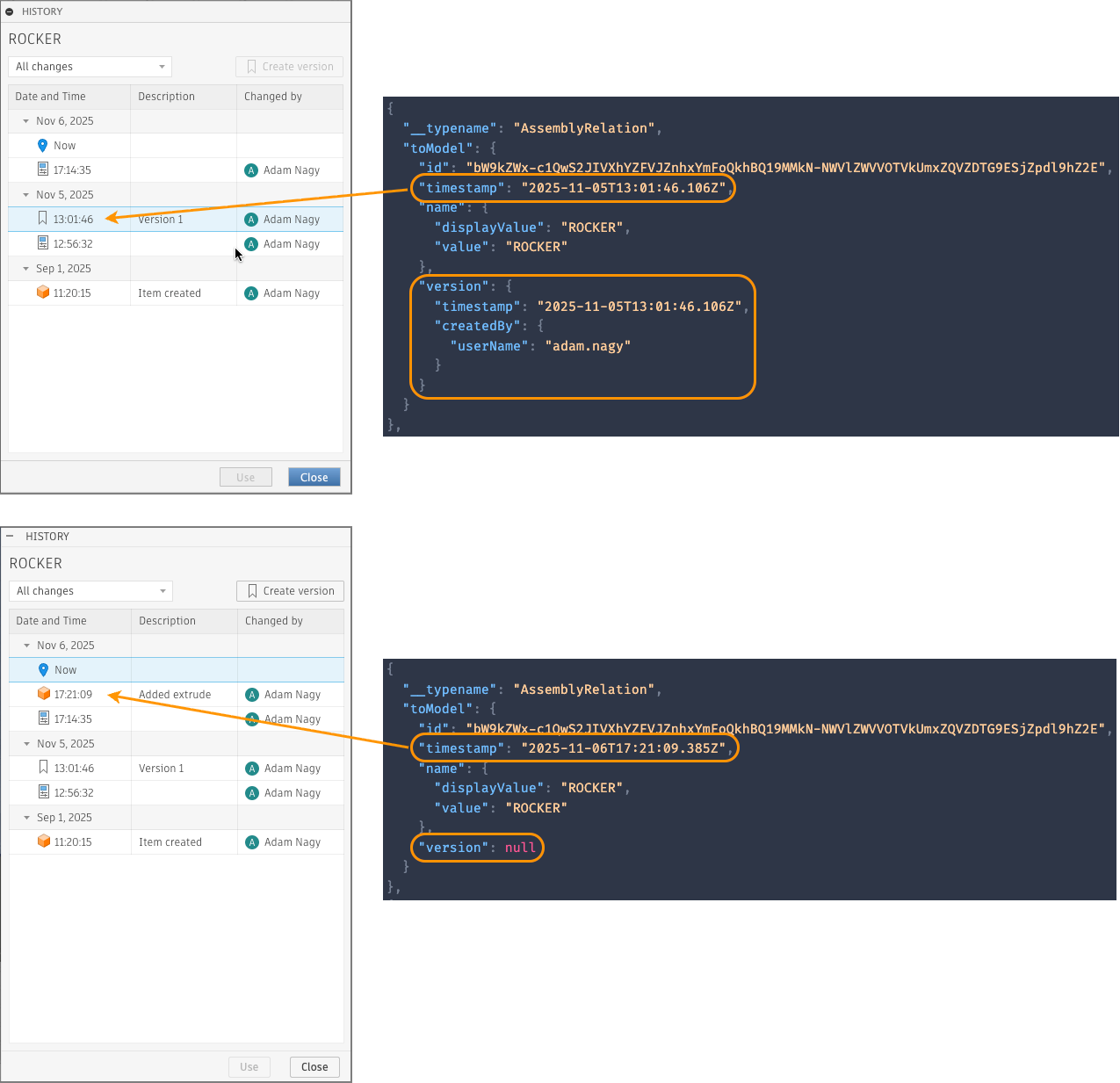Image resolution: width=1120 pixels, height=1083 pixels.
Task: Click the round collapse icon beside the HISTORY title
Action: tap(10, 11)
